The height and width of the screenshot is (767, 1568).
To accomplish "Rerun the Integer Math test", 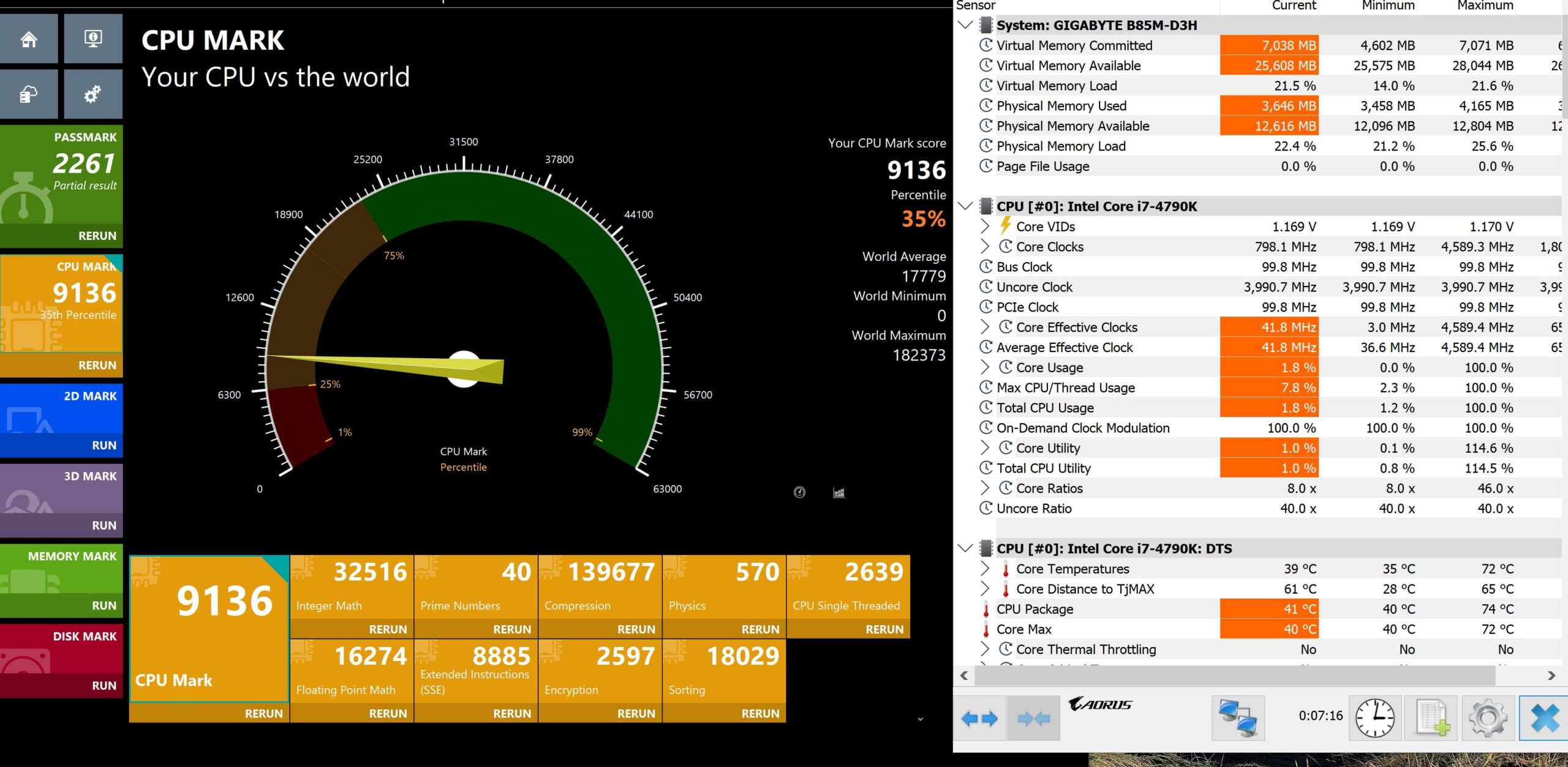I will 387,629.
